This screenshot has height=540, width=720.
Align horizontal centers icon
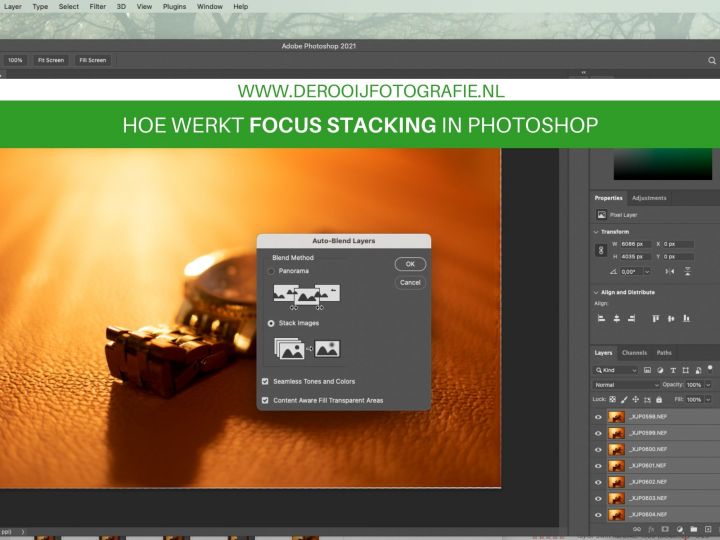(x=617, y=318)
